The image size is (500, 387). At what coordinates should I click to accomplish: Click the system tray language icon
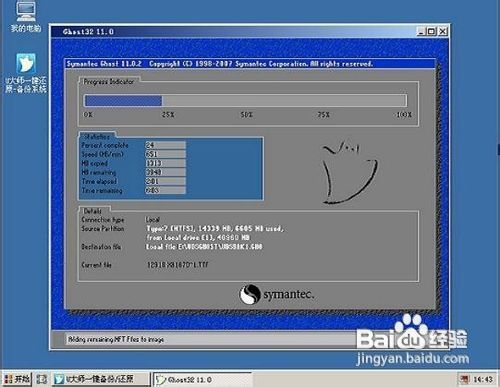(464, 379)
